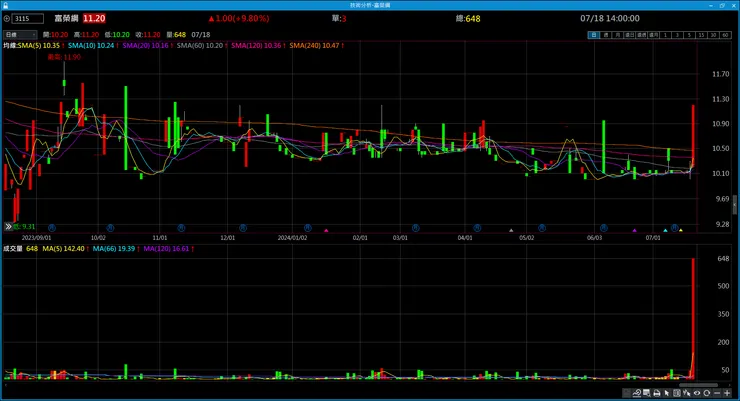Click the gray triangle event marker after 04/01
This screenshot has height=401, width=740.
(511, 230)
